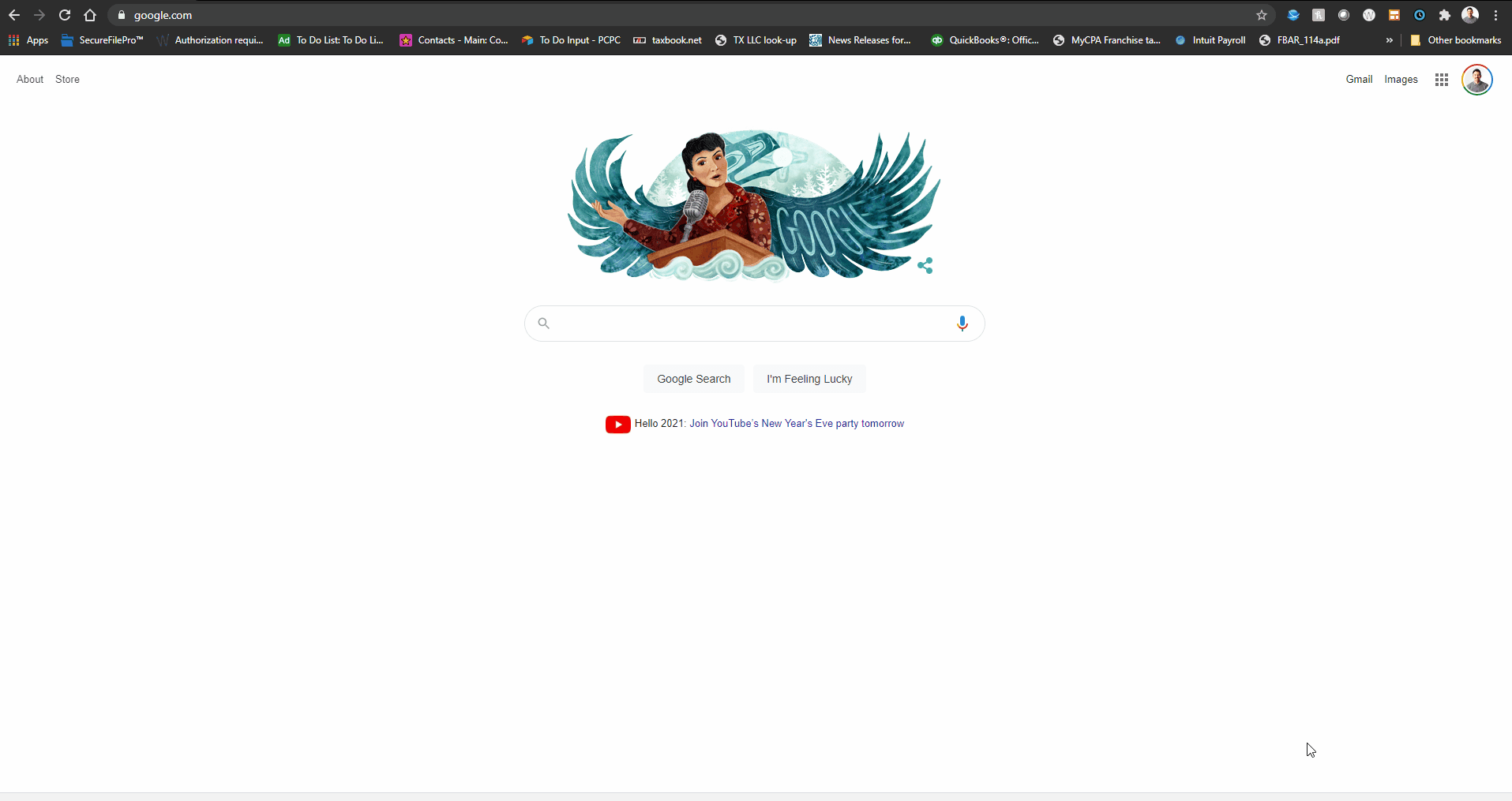
Task: Open the Google account avatar
Action: pos(1476,79)
